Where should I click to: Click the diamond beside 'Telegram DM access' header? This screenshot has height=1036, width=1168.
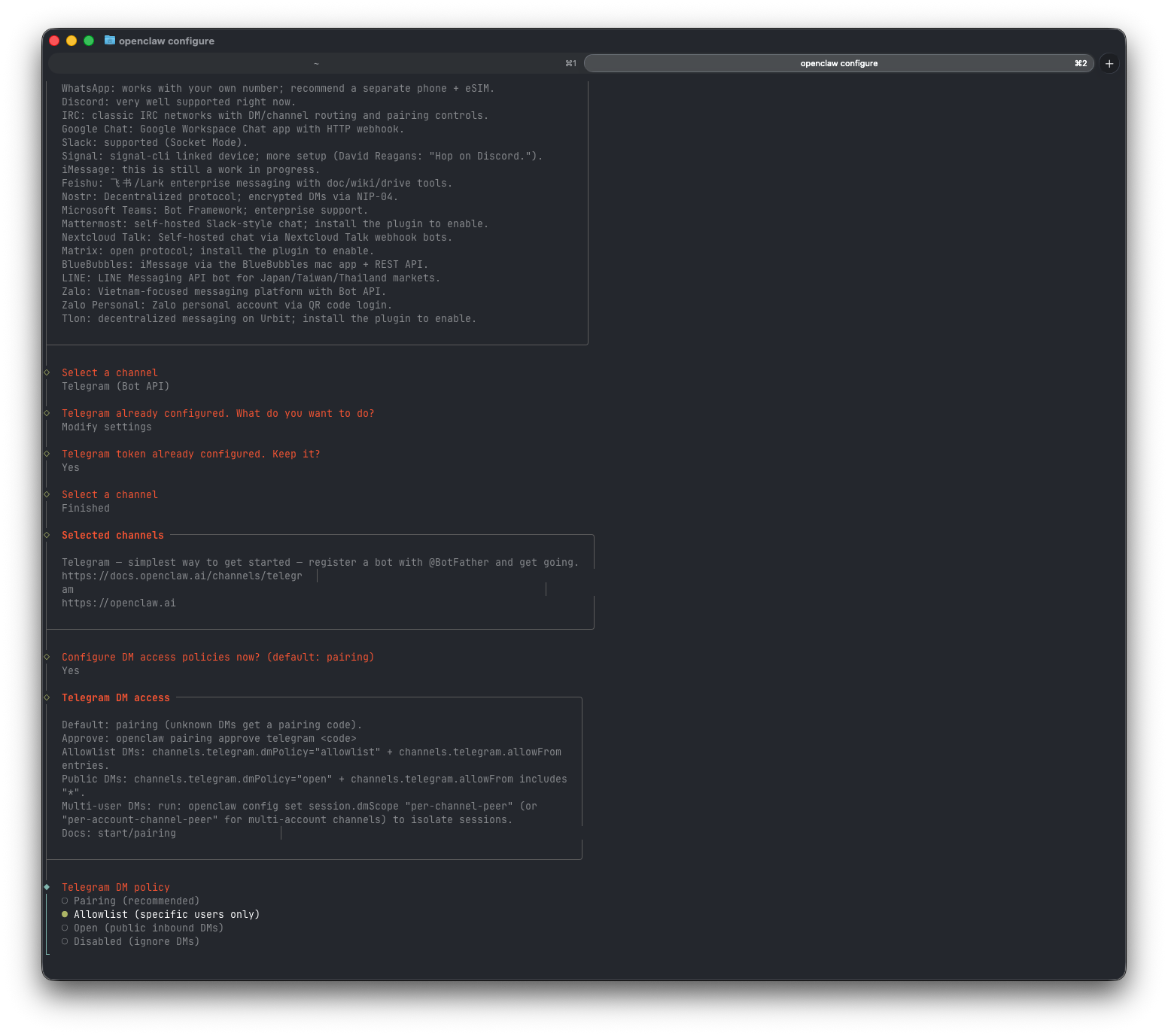pyautogui.click(x=47, y=697)
